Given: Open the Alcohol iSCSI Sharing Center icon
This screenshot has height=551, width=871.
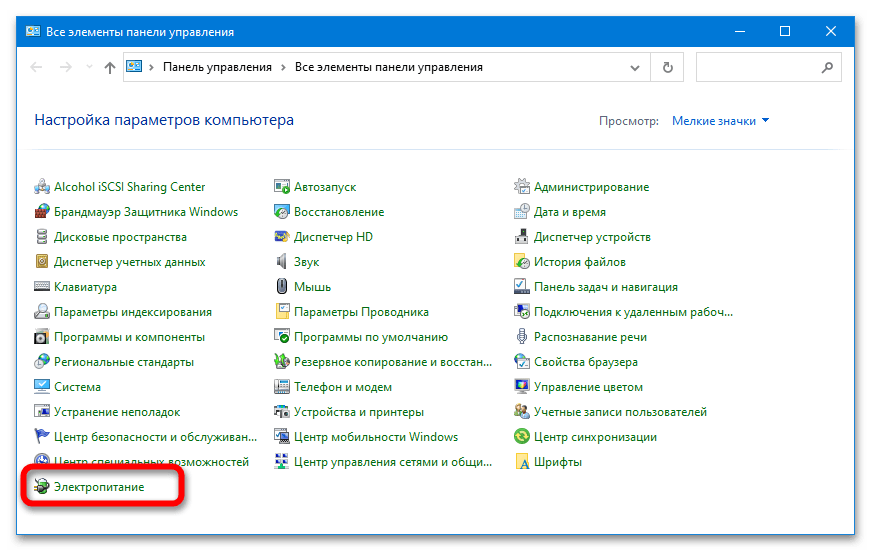Looking at the screenshot, I should coord(42,187).
